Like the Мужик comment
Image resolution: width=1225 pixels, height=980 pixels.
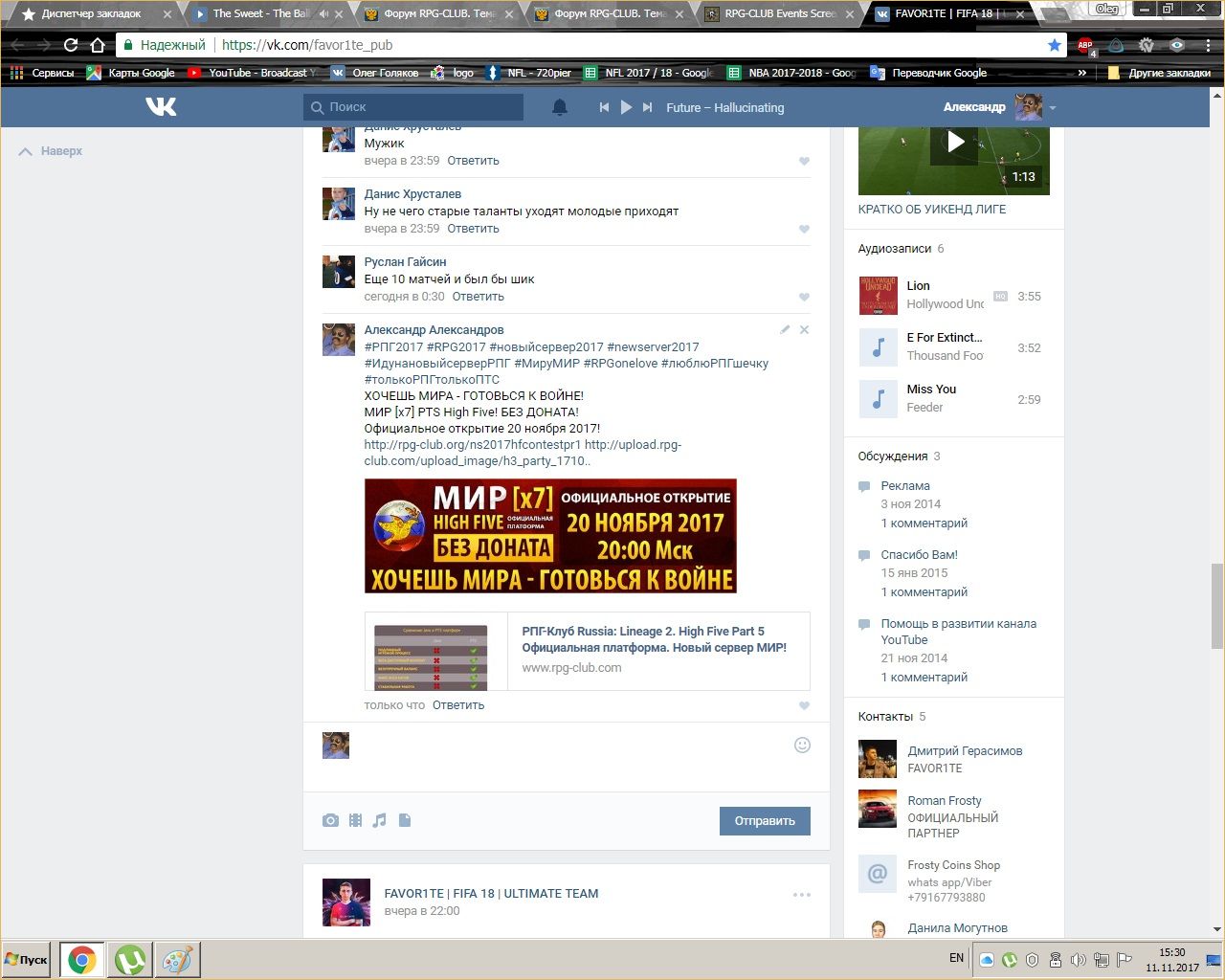coord(804,161)
